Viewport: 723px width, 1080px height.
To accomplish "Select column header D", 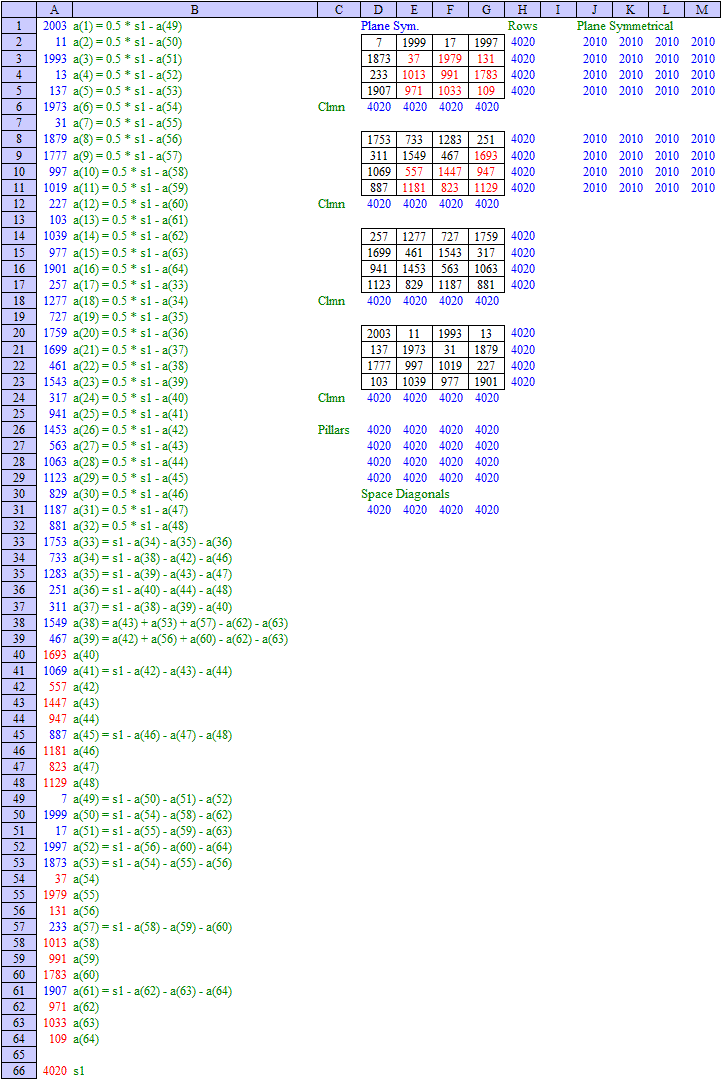I will 378,9.
